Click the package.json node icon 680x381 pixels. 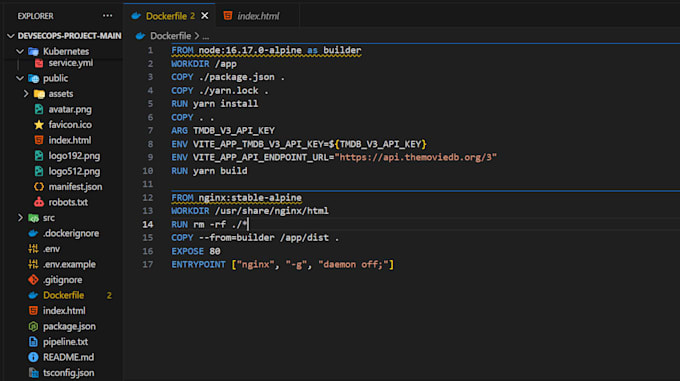(x=33, y=326)
